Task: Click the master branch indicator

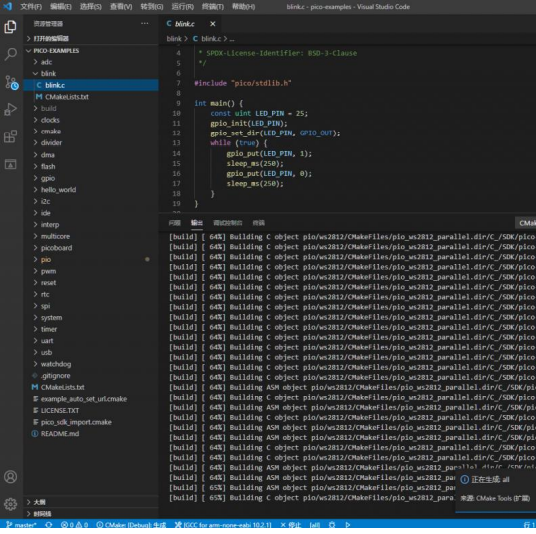Action: (21, 524)
